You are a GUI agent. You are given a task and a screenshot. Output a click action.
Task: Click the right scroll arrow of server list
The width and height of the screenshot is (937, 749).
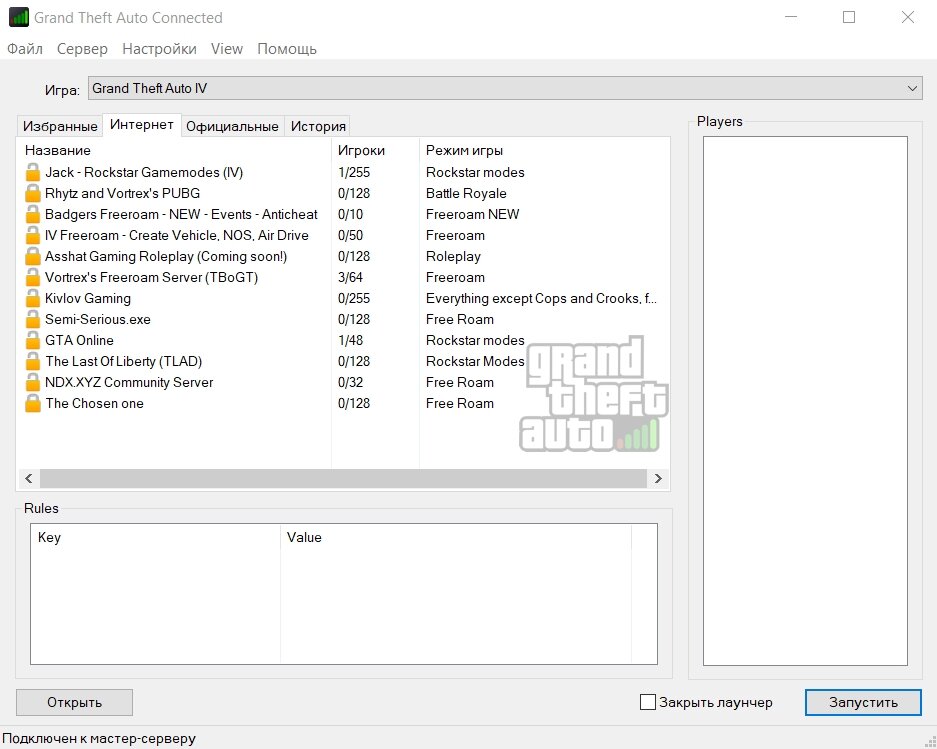pyautogui.click(x=658, y=478)
